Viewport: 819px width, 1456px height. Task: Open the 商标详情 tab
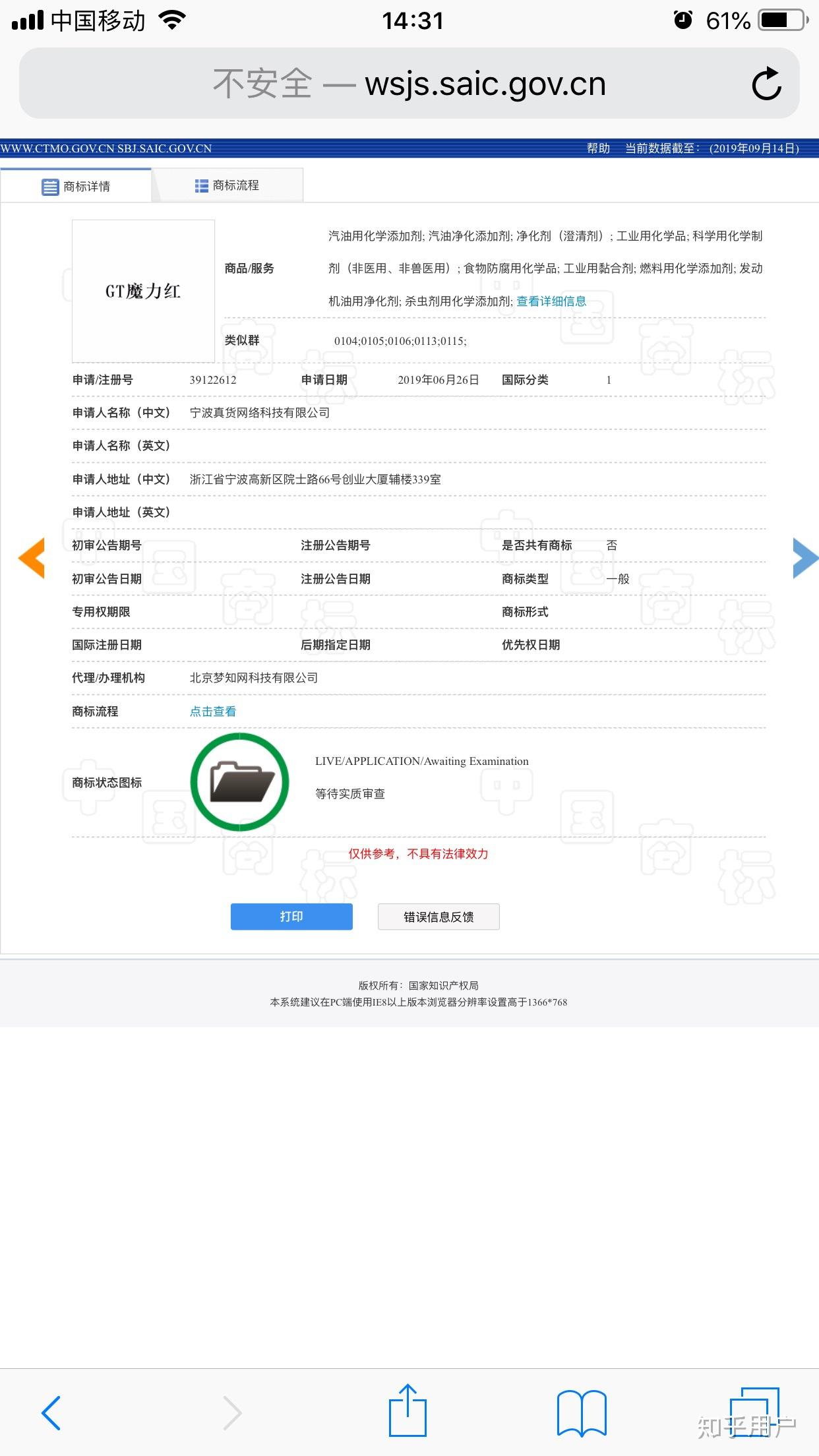76,186
